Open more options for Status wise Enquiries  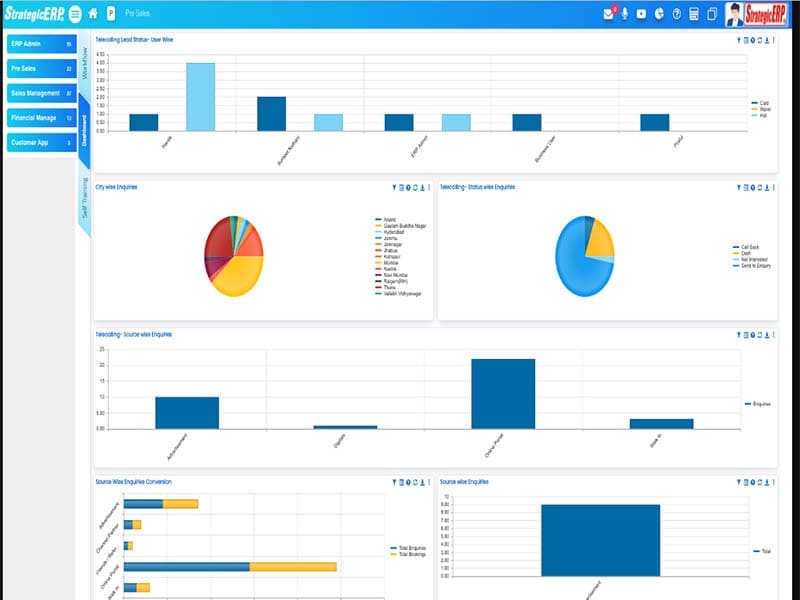coord(773,187)
